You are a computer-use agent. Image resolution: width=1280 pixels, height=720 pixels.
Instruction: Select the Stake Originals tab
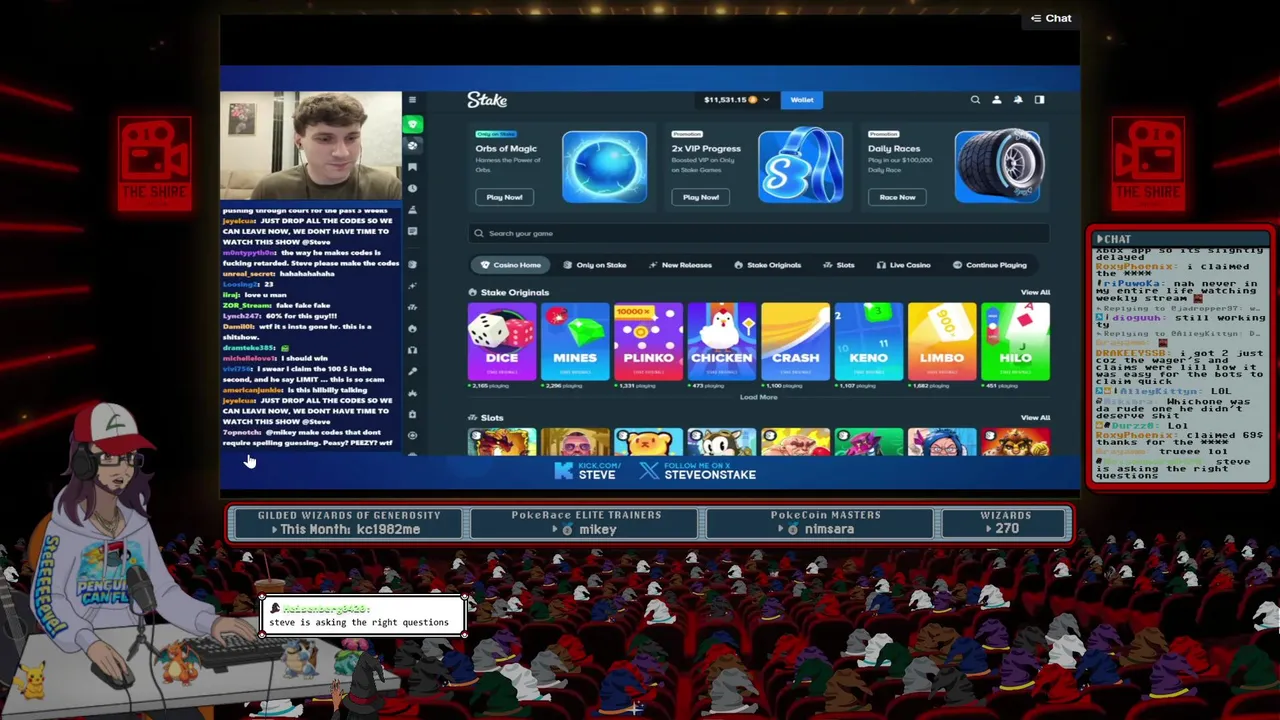(x=767, y=265)
